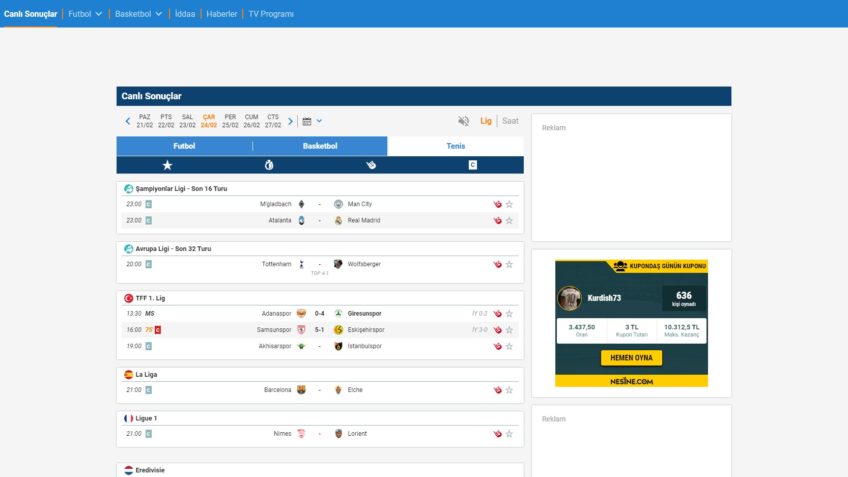Click the white C filter icon
Screen dimensions: 848x477
(473, 165)
